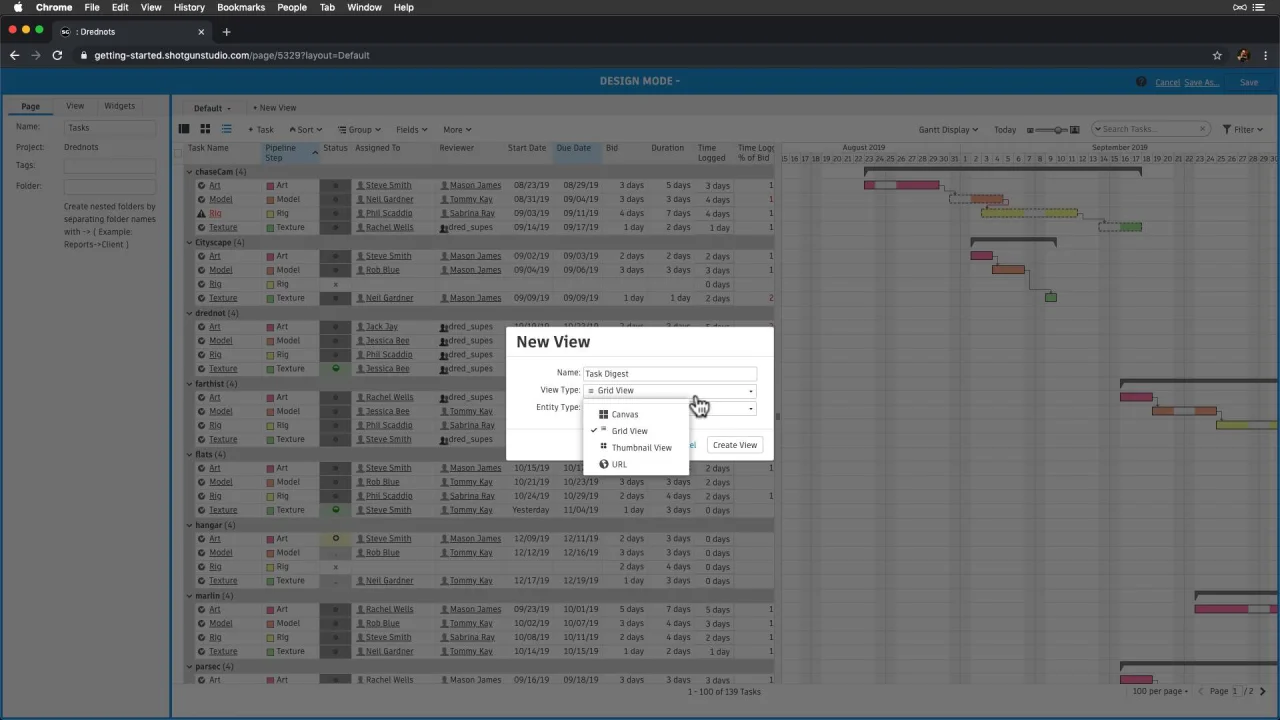This screenshot has width=1280, height=720.
Task: Collapse the chaseCam group
Action: tap(190, 172)
